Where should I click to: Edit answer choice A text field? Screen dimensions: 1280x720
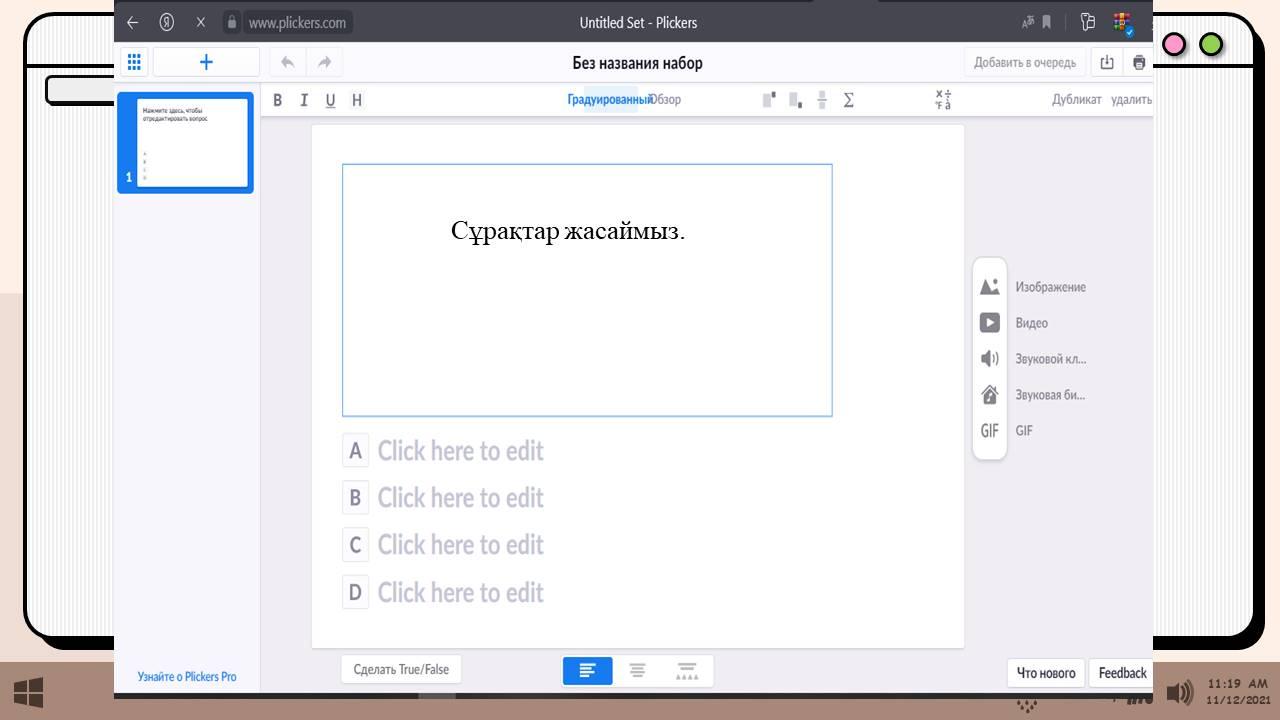click(461, 451)
